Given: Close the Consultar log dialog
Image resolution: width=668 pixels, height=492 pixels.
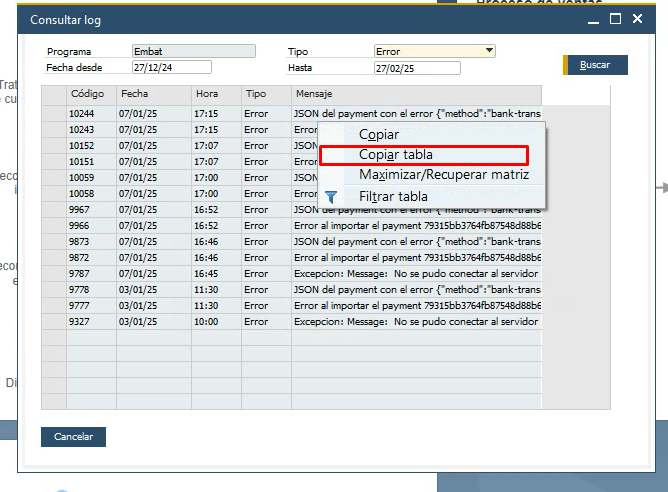Looking at the screenshot, I should point(637,18).
